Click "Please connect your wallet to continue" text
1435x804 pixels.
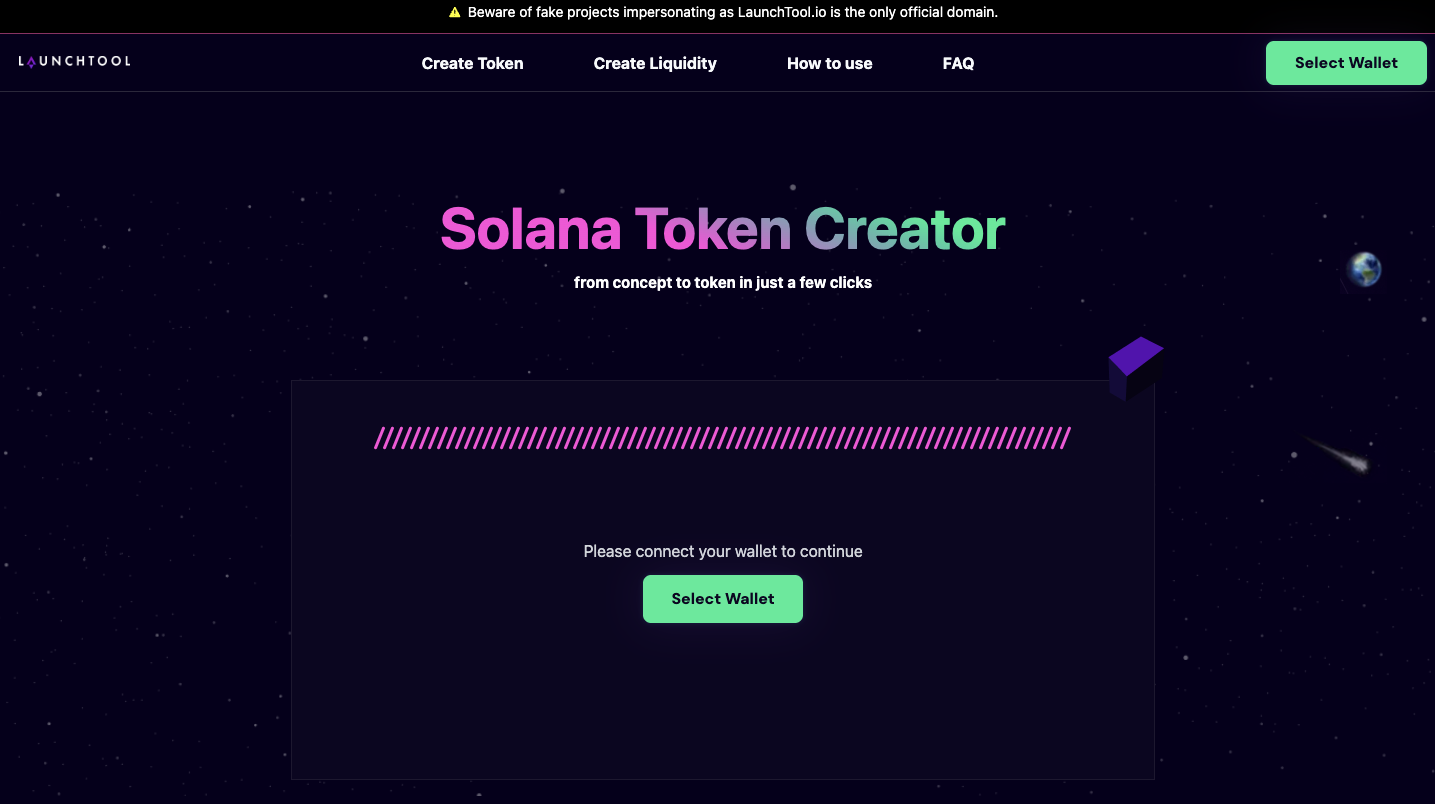click(722, 551)
